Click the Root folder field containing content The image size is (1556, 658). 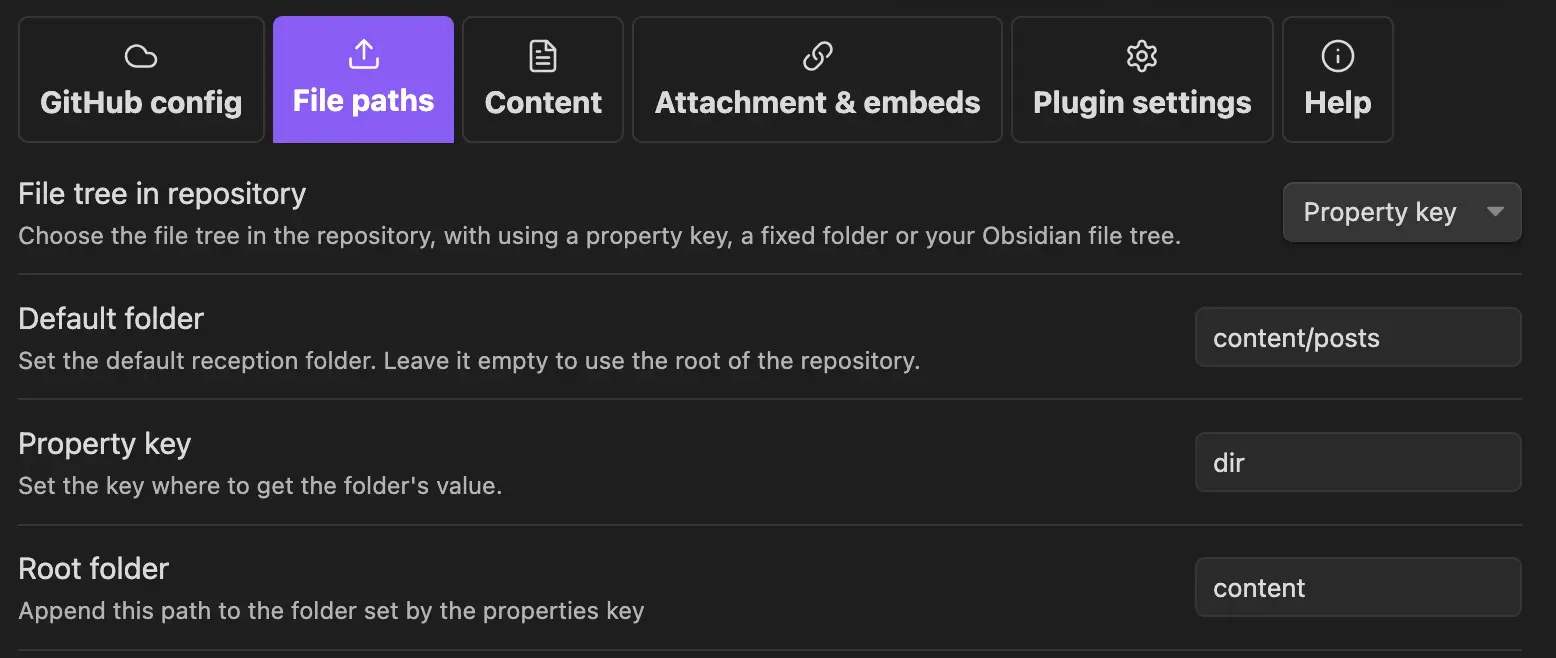click(x=1357, y=588)
